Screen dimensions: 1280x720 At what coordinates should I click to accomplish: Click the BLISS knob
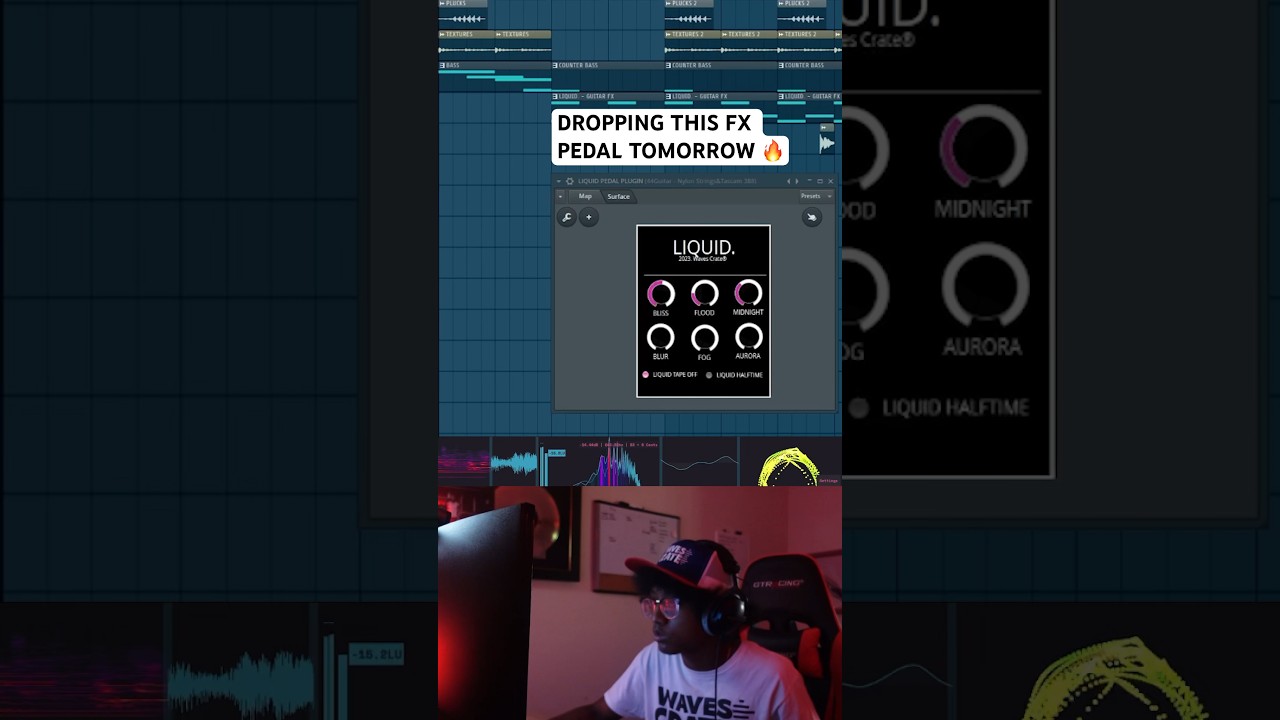(x=661, y=293)
